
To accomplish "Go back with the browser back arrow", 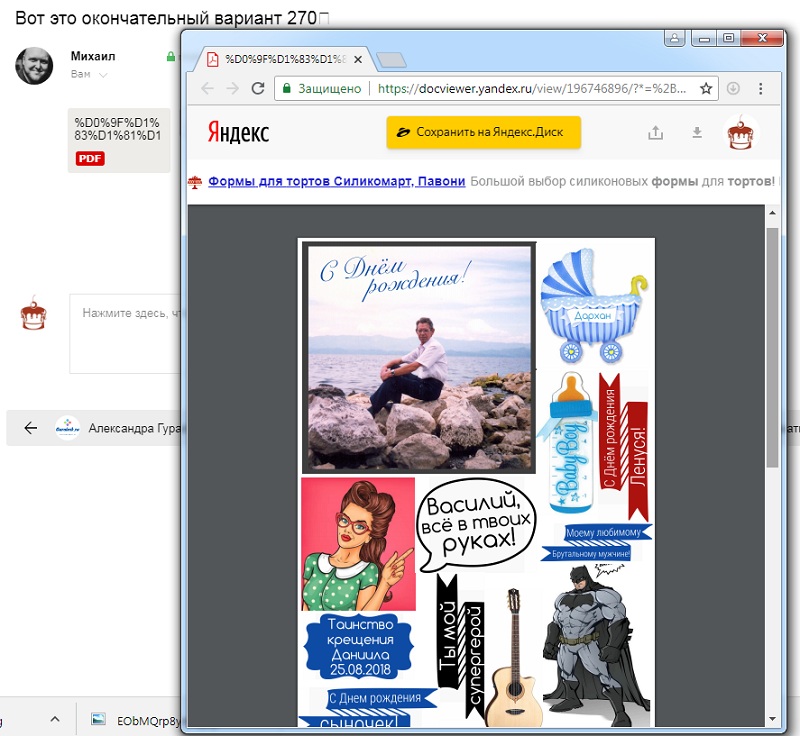I will tap(207, 88).
